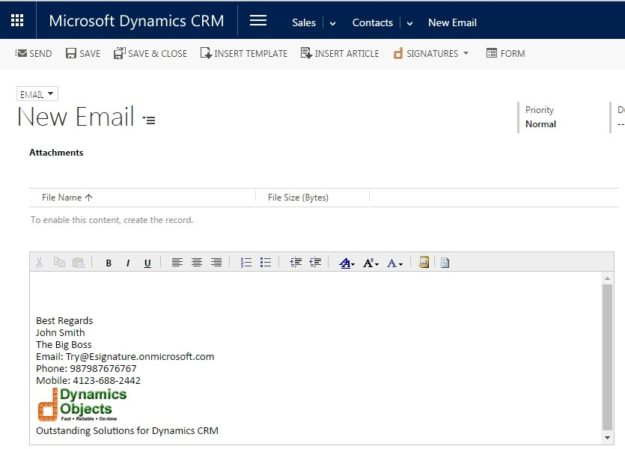Click the Paste icon in editor toolbar

[x=79, y=262]
